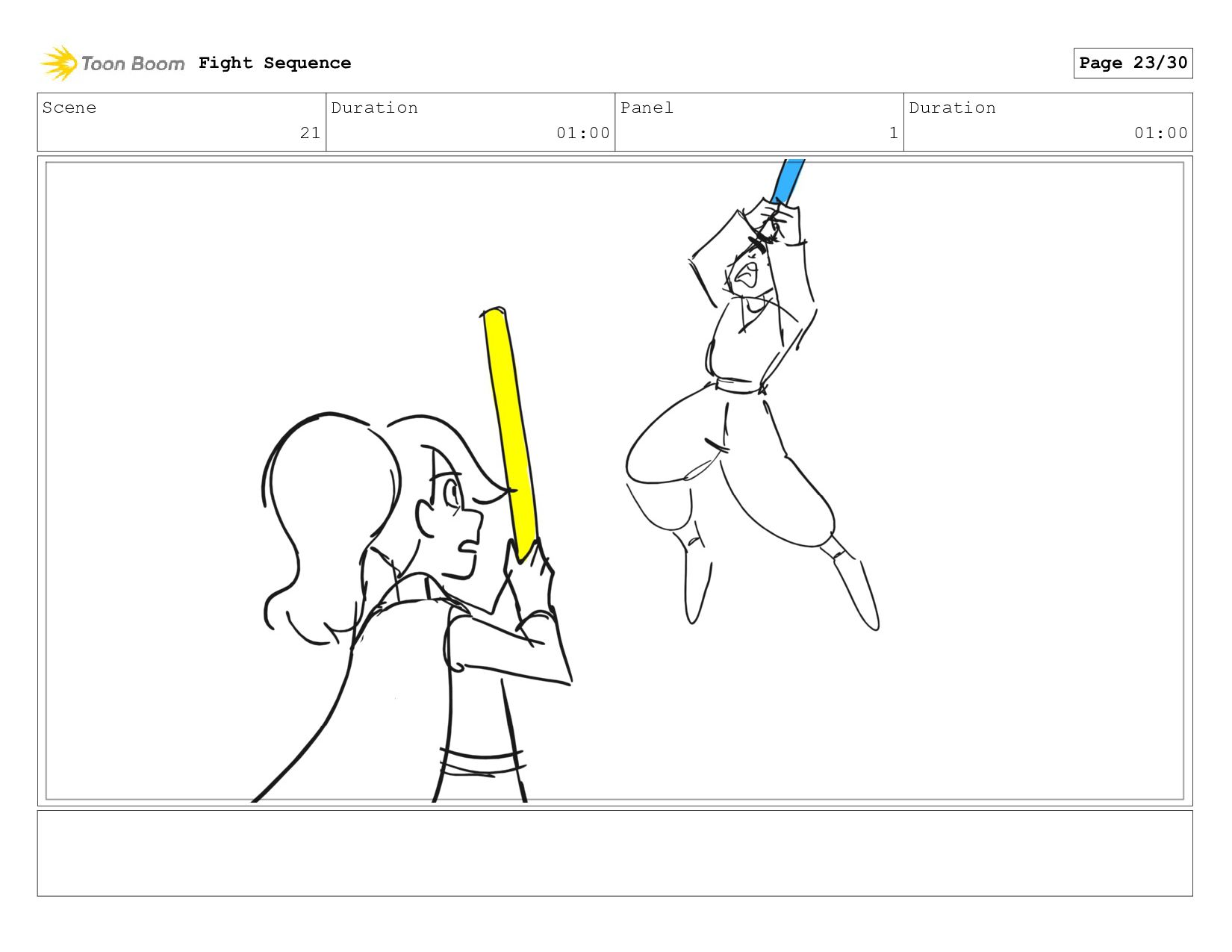Image resolution: width=1232 pixels, height=952 pixels.
Task: Click the Panel Duration label at right
Action: [952, 108]
